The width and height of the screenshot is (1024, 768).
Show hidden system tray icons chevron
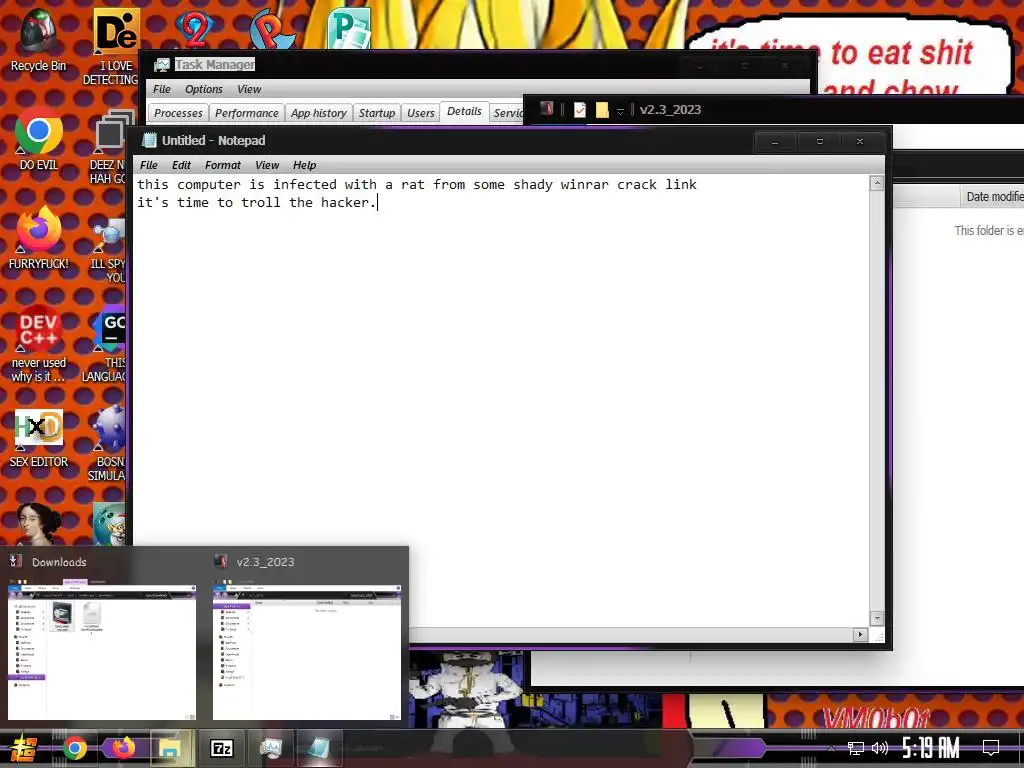(x=831, y=749)
